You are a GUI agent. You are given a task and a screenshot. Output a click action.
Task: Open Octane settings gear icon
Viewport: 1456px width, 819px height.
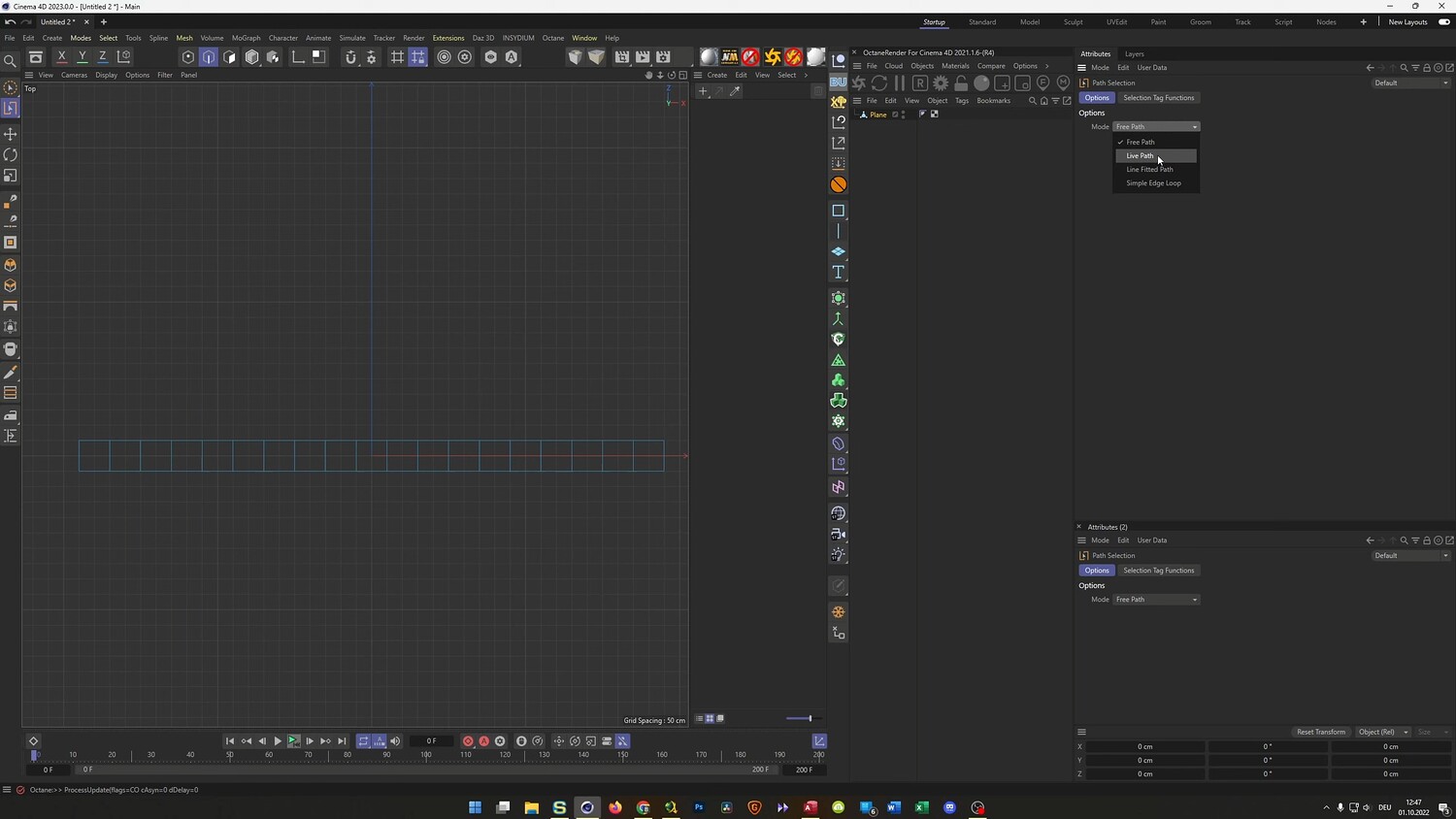[x=941, y=83]
